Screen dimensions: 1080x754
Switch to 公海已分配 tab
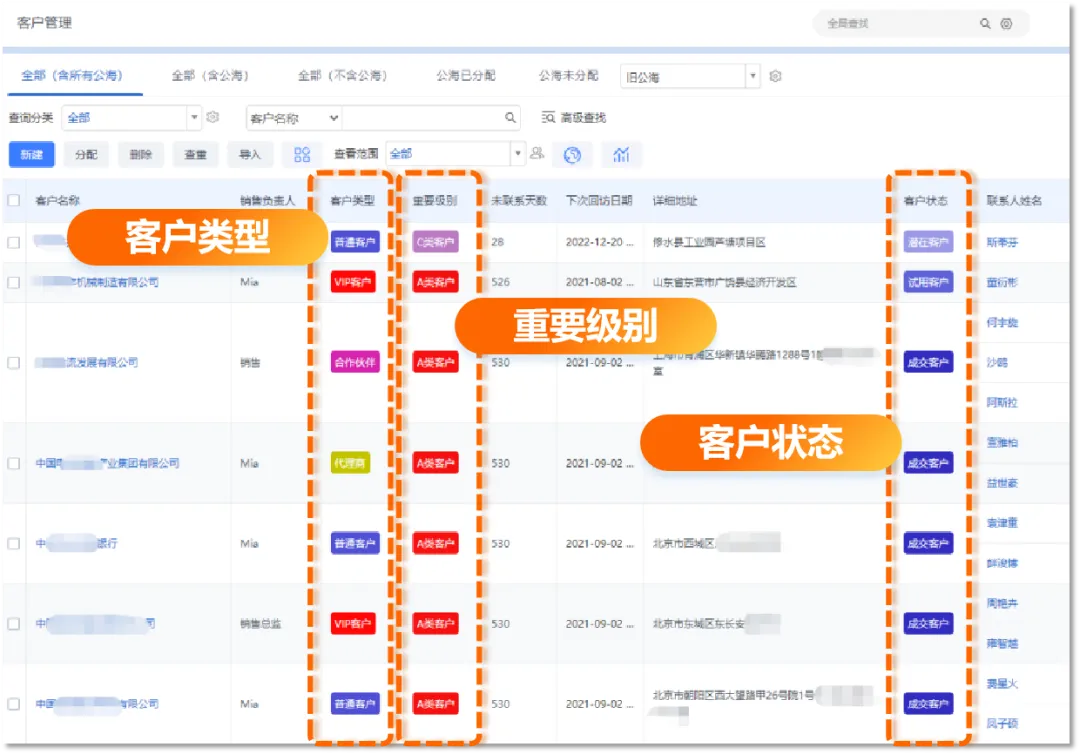[x=467, y=76]
